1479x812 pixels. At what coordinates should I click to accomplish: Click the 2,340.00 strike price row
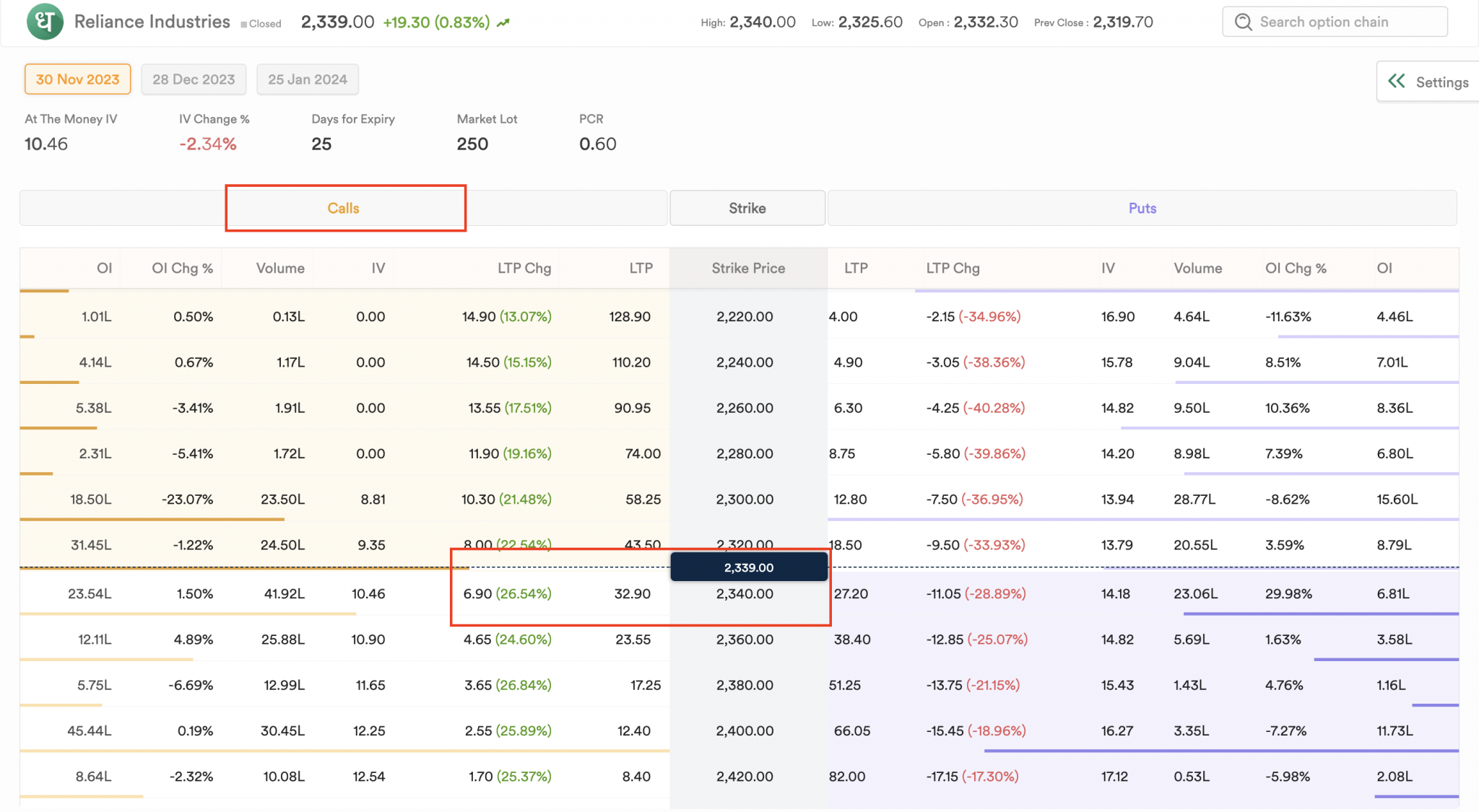[744, 593]
